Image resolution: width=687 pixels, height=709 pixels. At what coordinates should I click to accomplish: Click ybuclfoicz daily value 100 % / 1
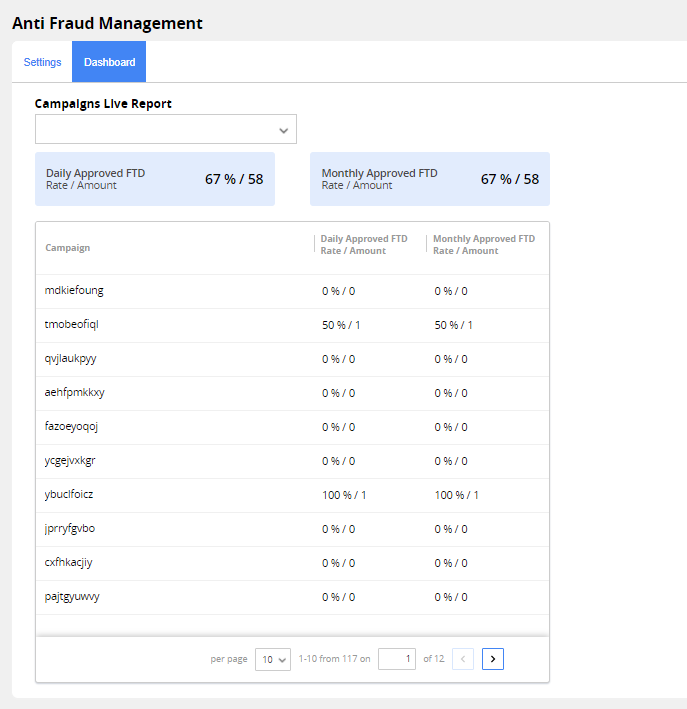click(x=344, y=495)
